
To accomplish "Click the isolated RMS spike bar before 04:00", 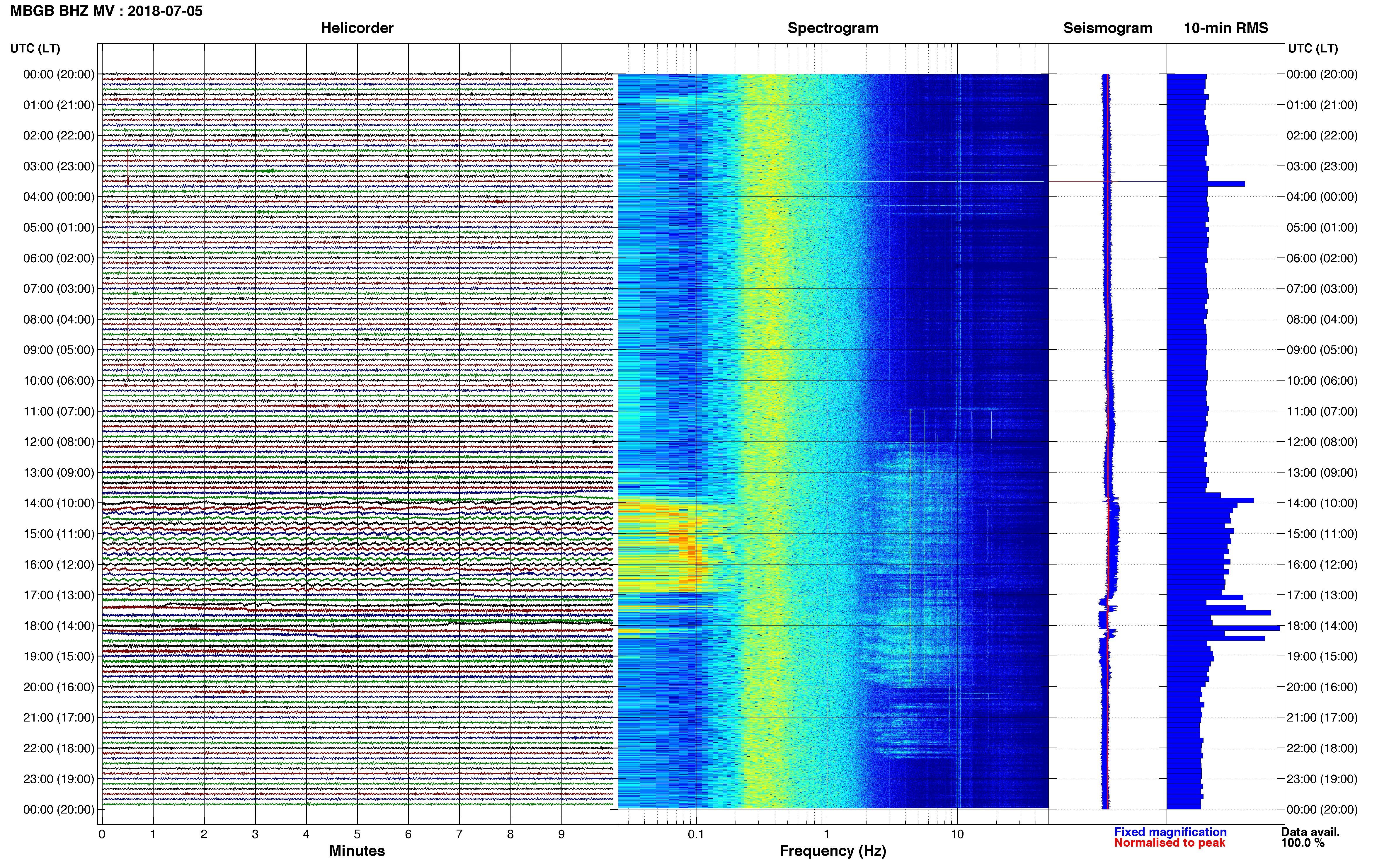I will click(1206, 184).
